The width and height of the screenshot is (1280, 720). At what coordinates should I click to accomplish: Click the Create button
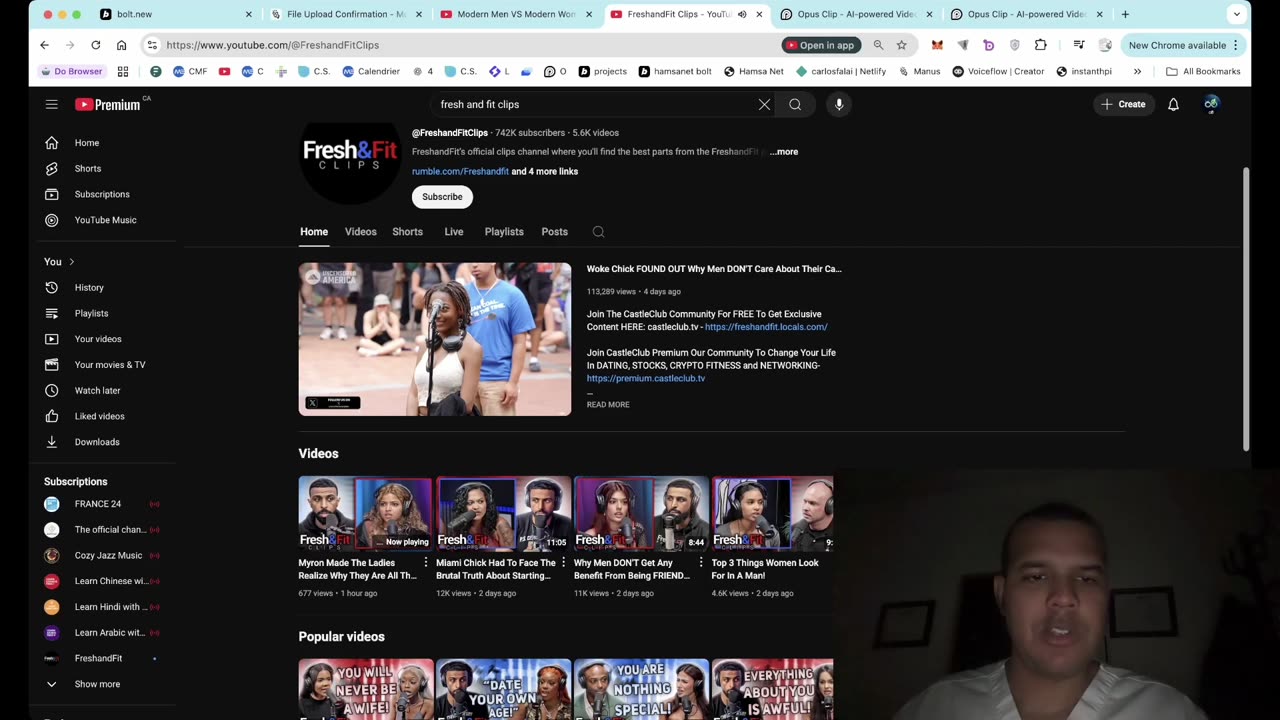coord(1123,104)
